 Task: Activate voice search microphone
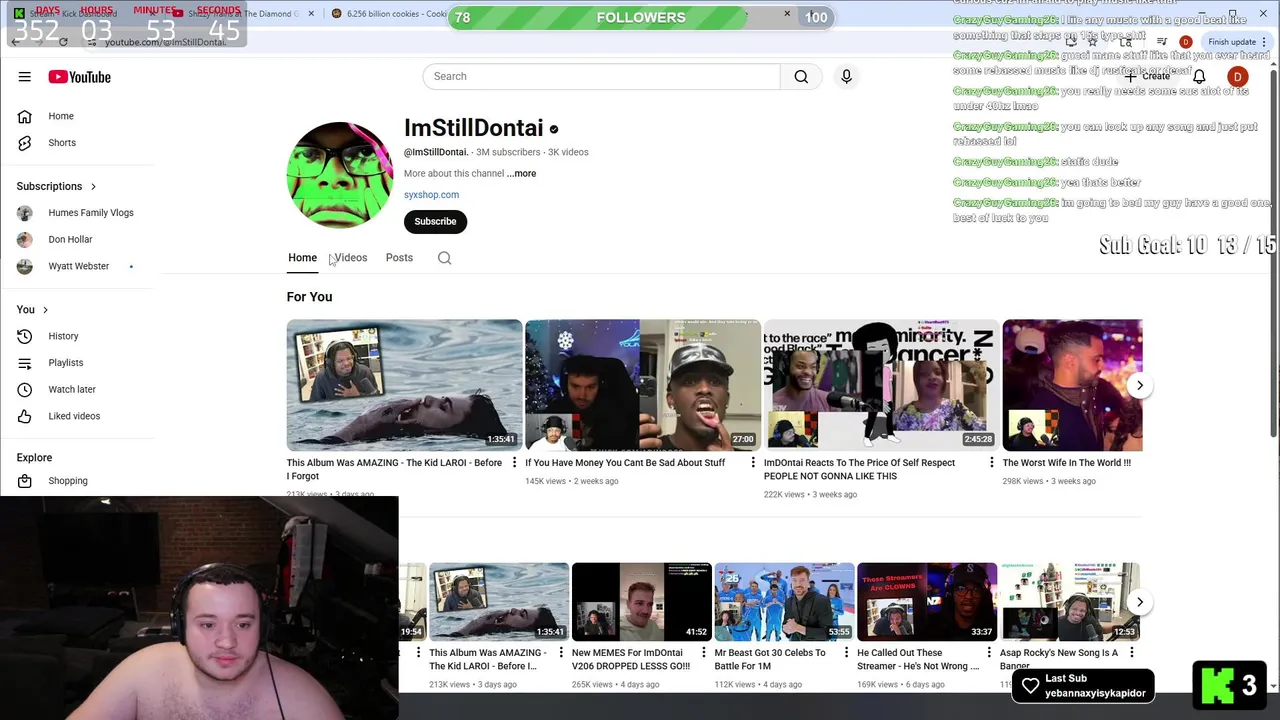(846, 76)
